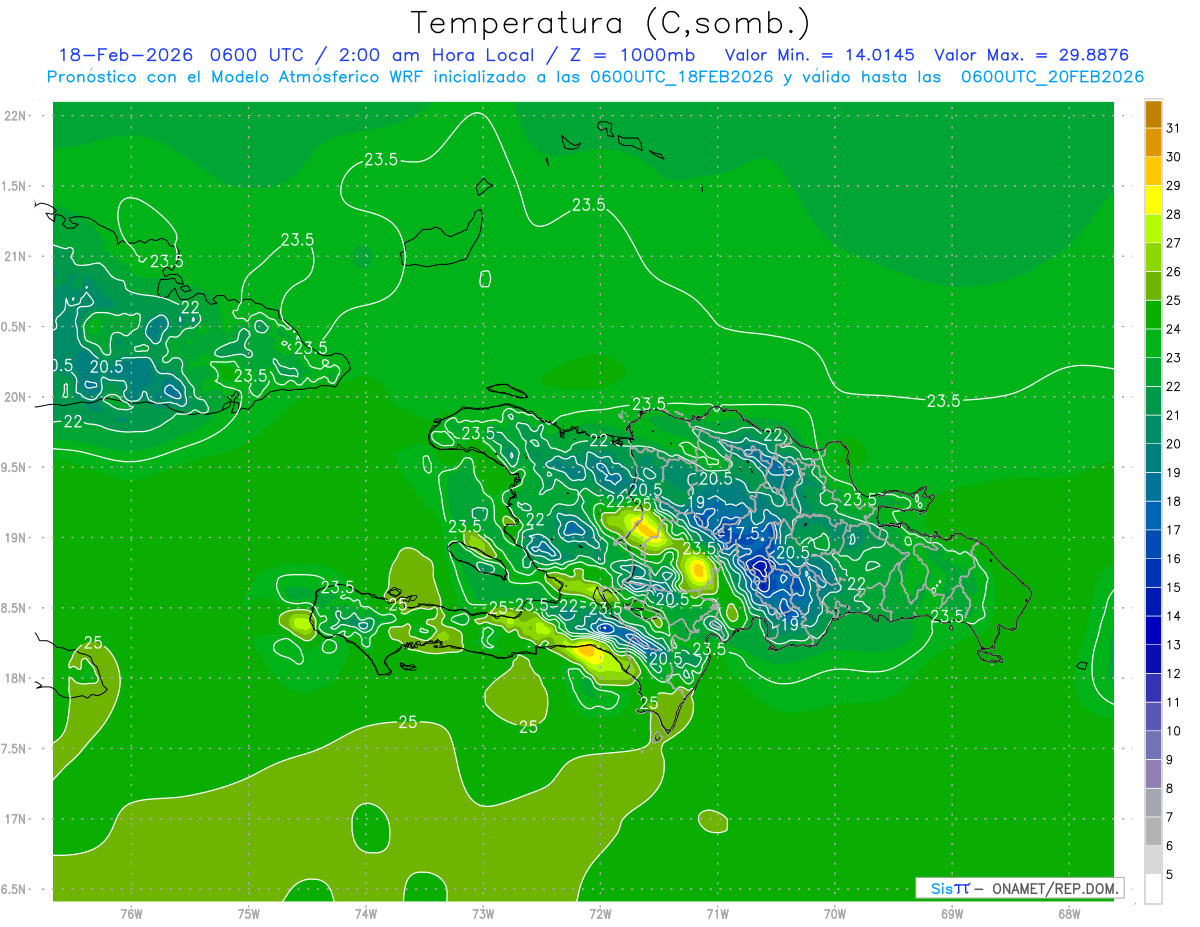Viewport: 1200px width, 927px height.
Task: Click the yellow swatch between 28 and 29
Action: click(x=1153, y=201)
